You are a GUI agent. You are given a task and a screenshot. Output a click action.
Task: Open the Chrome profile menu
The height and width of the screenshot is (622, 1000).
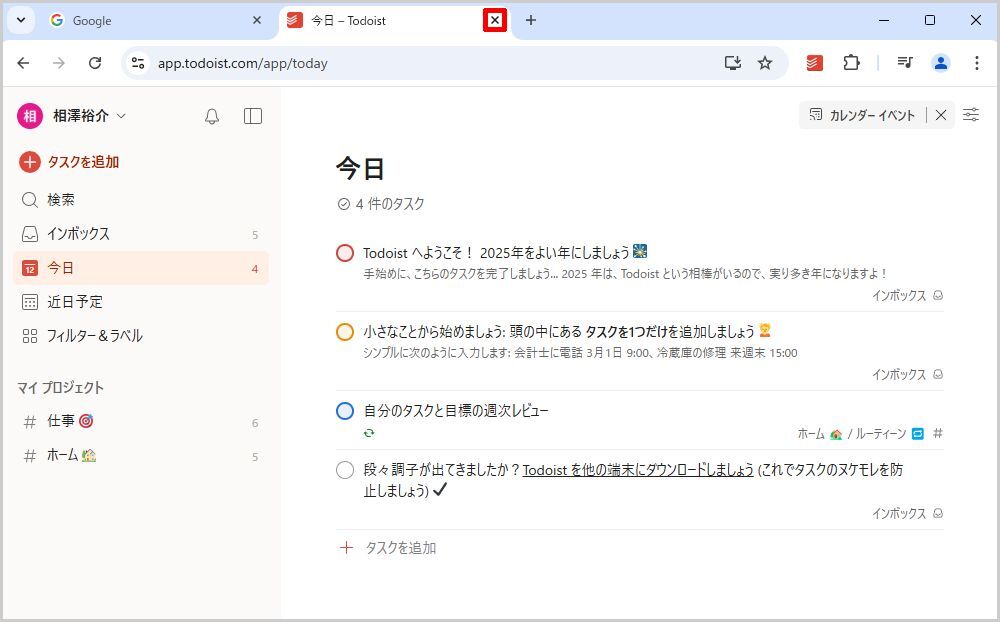941,63
